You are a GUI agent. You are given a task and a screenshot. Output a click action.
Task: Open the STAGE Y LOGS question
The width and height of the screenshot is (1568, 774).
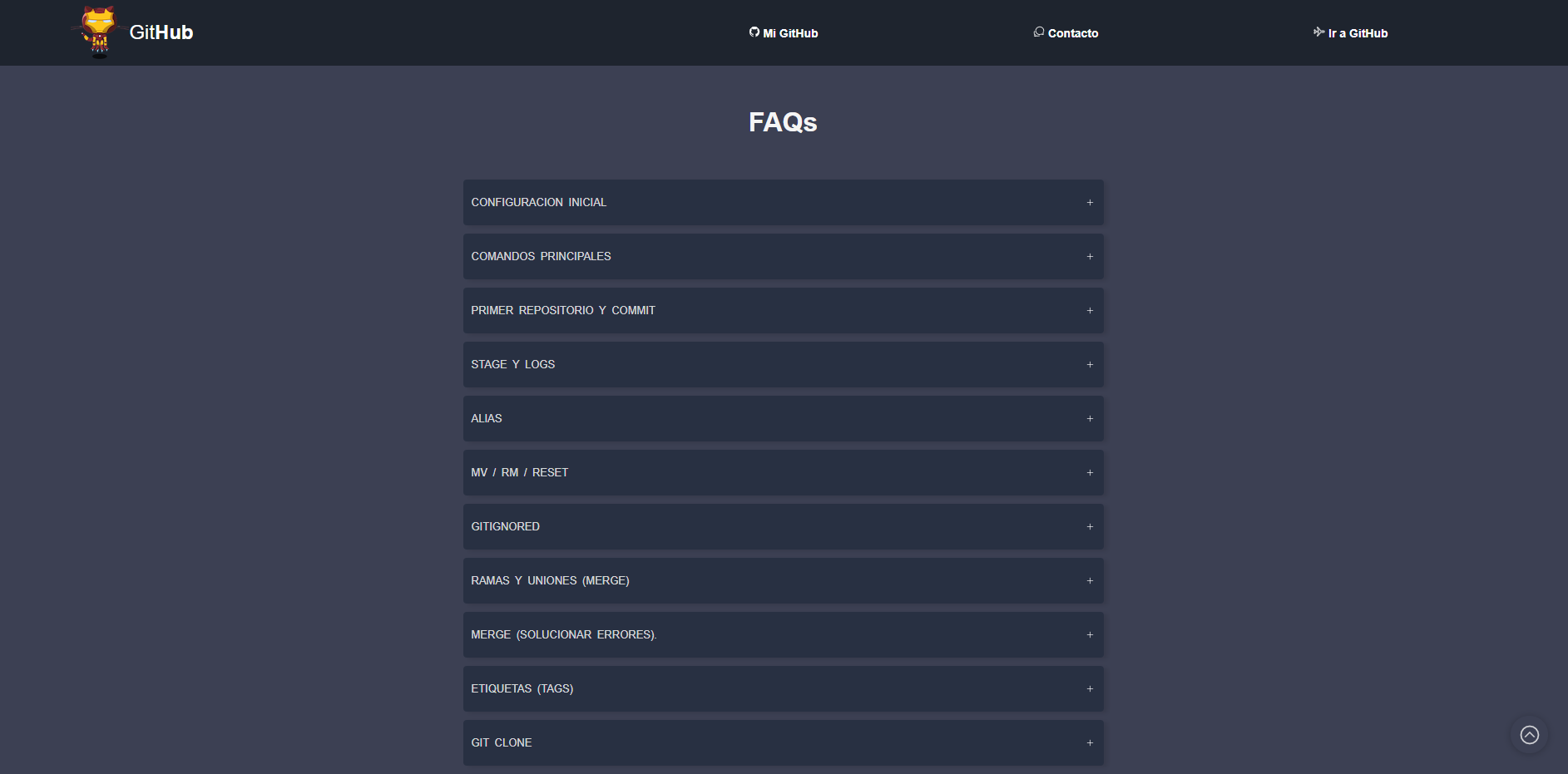click(x=784, y=365)
